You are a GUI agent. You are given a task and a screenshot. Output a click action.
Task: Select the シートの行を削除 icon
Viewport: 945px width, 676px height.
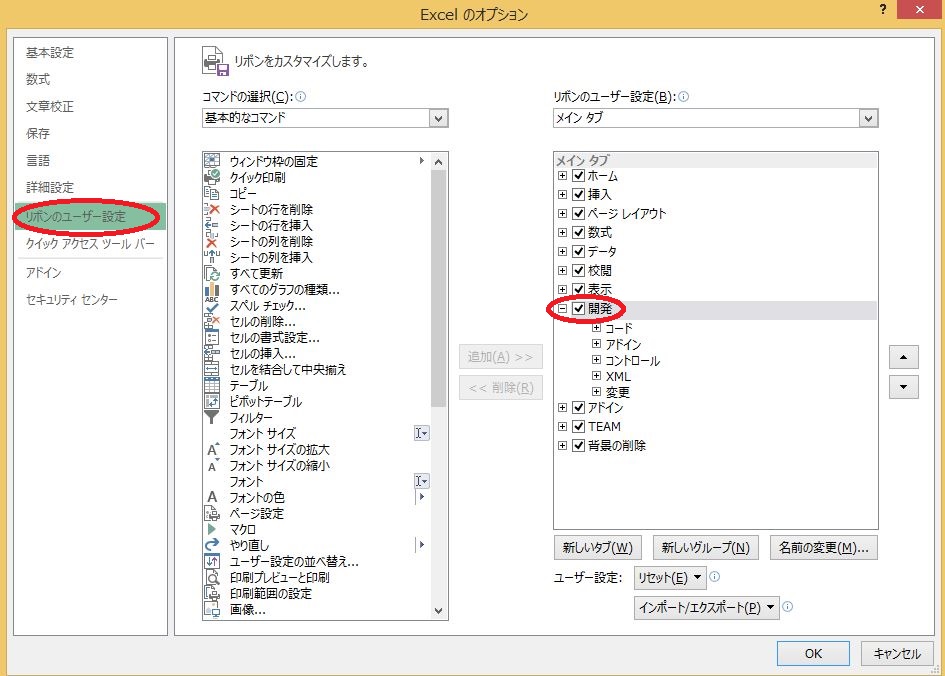(212, 209)
